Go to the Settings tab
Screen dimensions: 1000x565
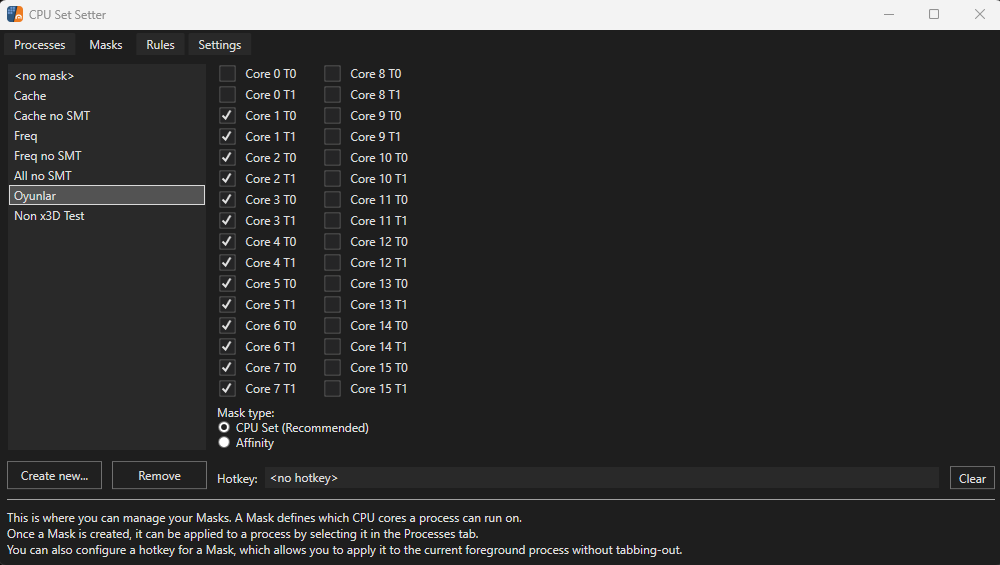tap(219, 45)
